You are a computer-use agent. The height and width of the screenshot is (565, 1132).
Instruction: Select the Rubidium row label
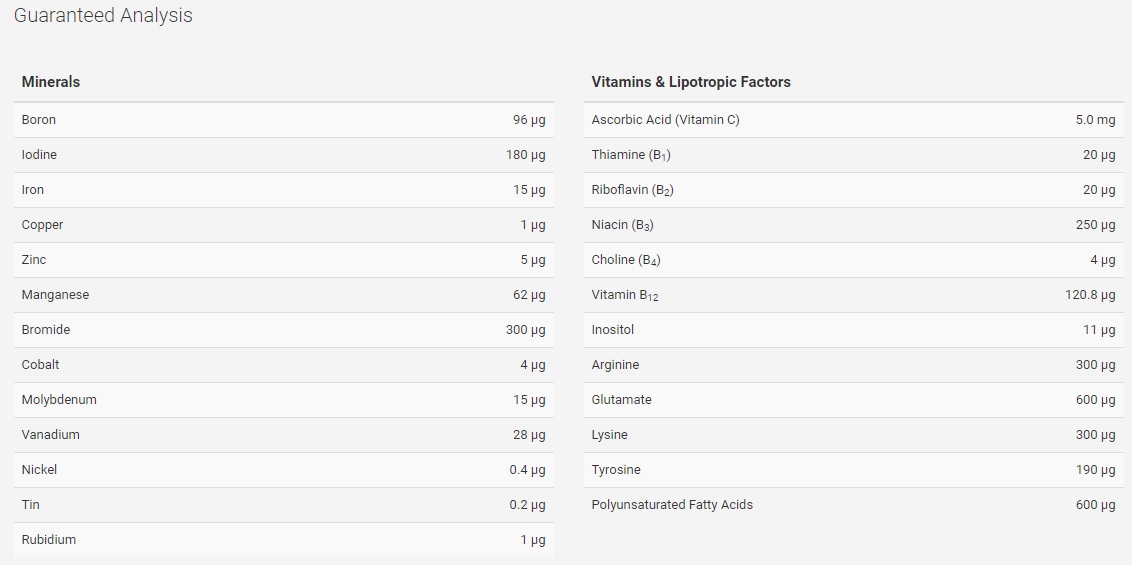(48, 540)
